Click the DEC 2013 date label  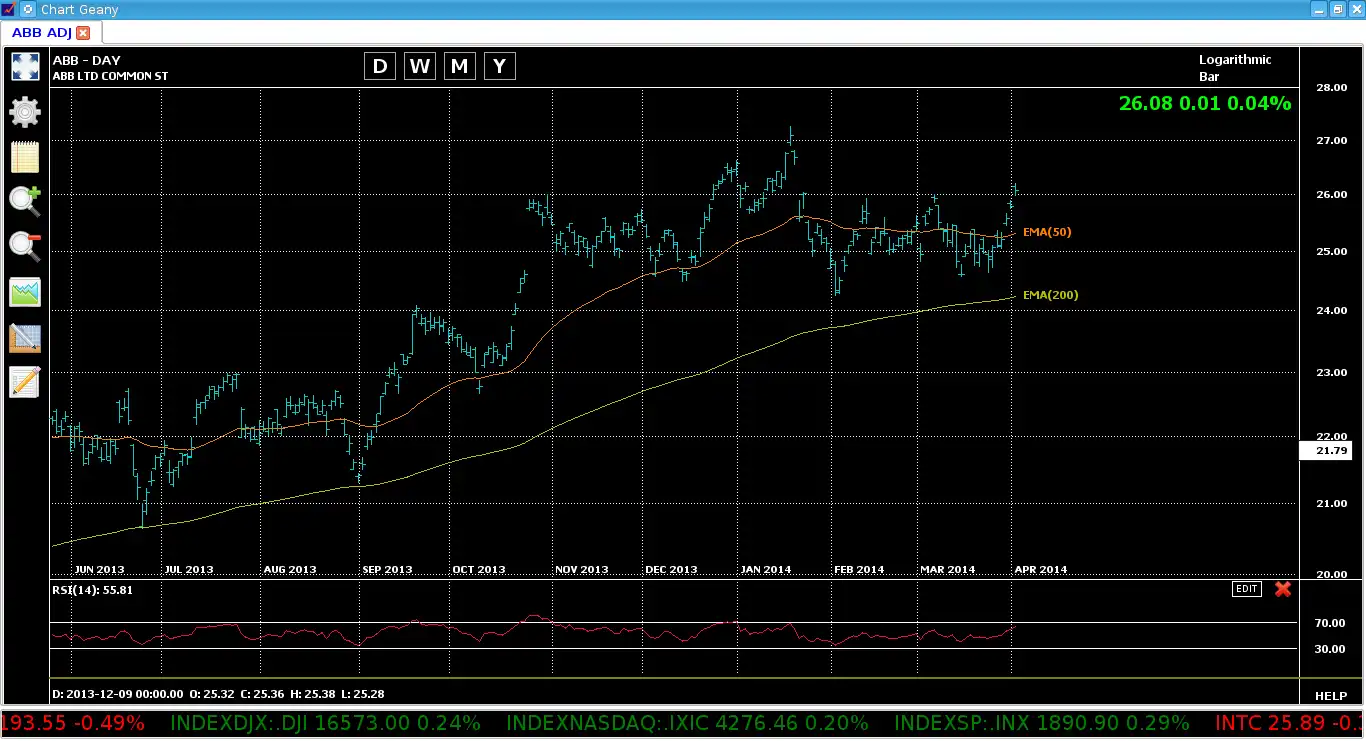coord(671,570)
